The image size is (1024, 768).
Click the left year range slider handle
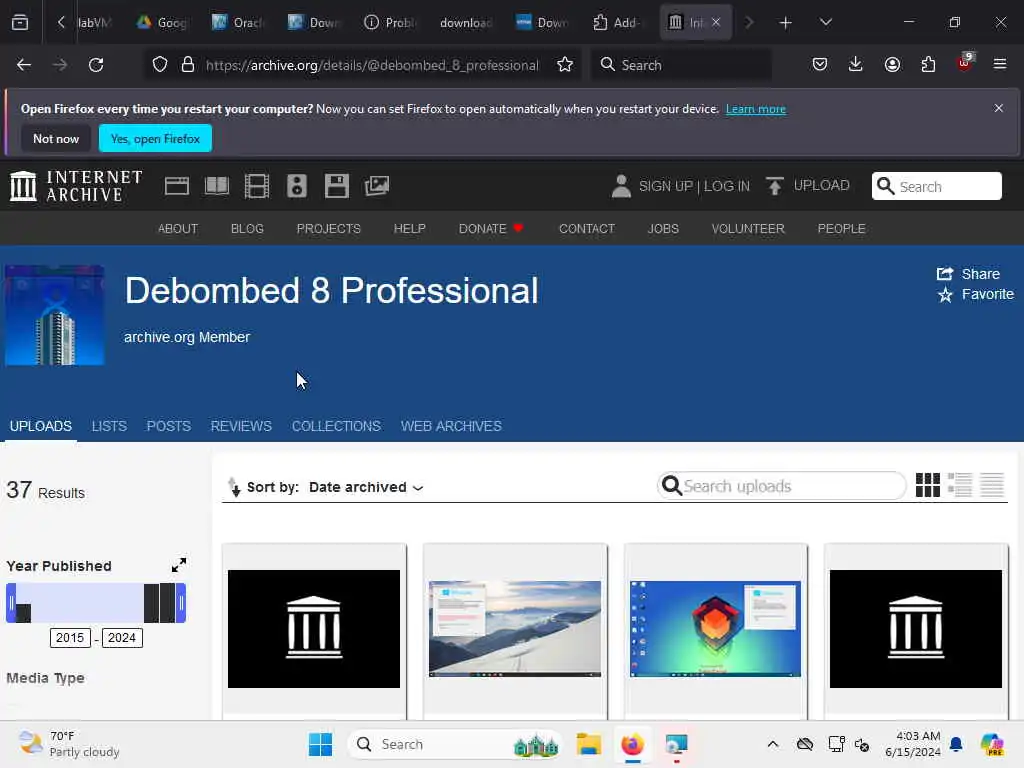click(10, 603)
